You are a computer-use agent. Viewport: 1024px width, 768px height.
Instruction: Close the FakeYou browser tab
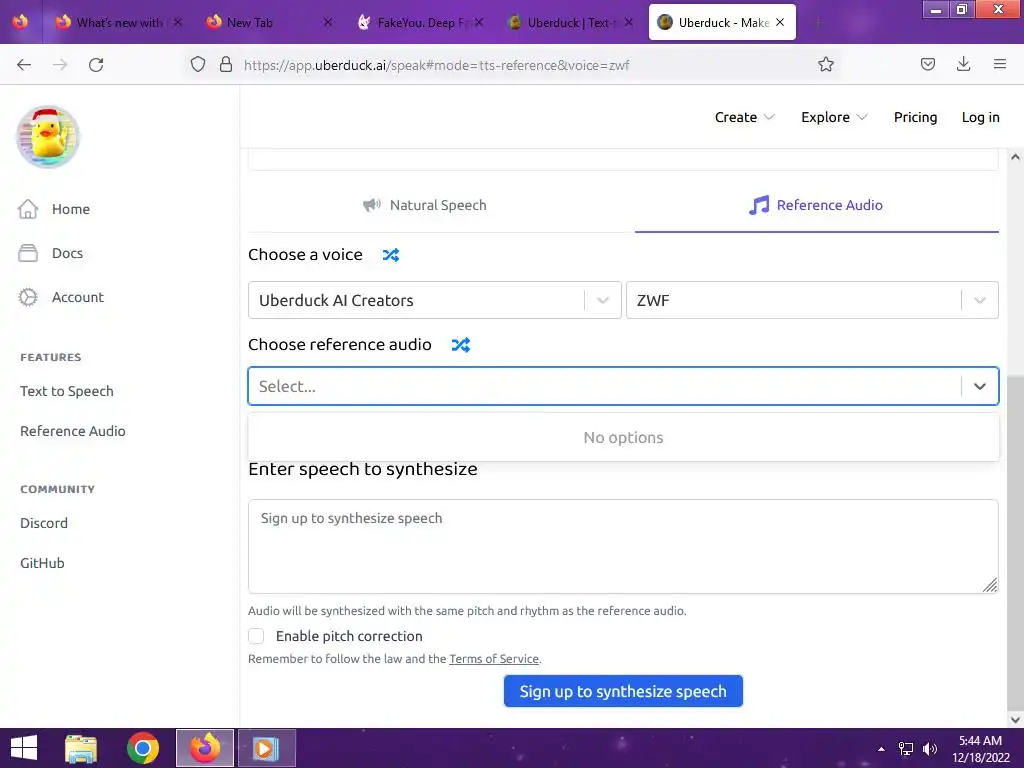coord(479,22)
